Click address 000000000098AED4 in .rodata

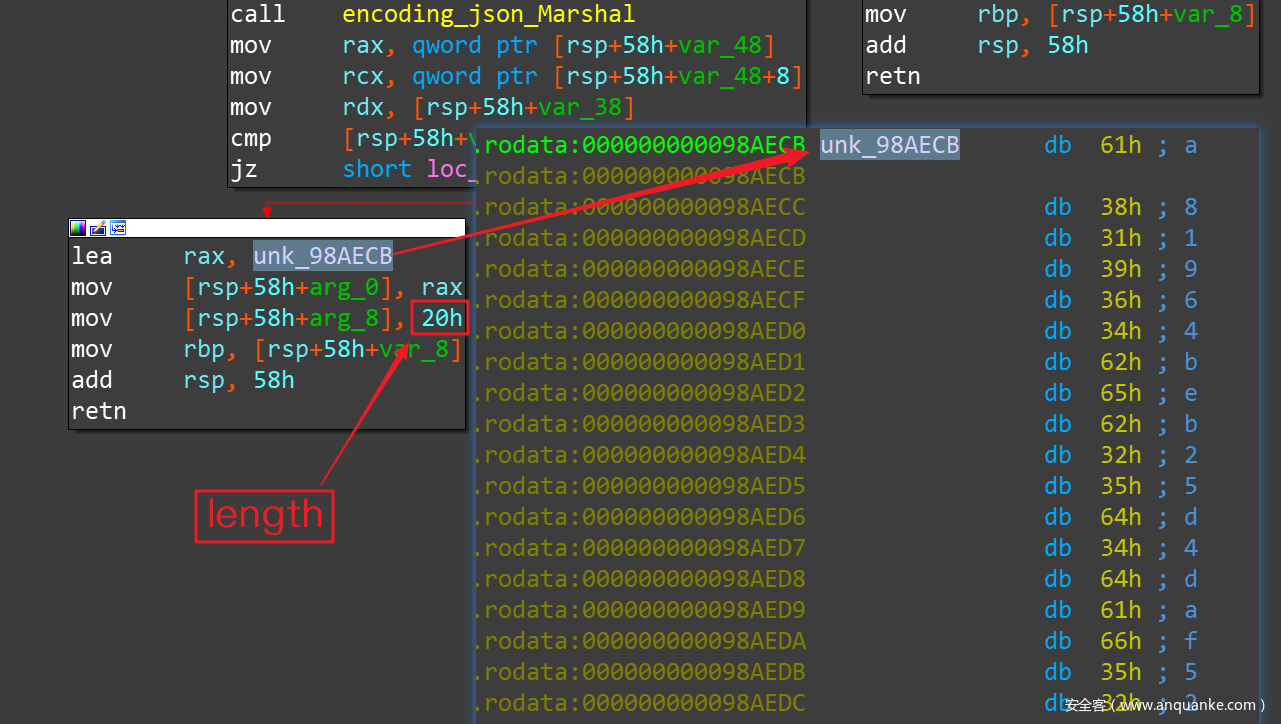tap(694, 455)
